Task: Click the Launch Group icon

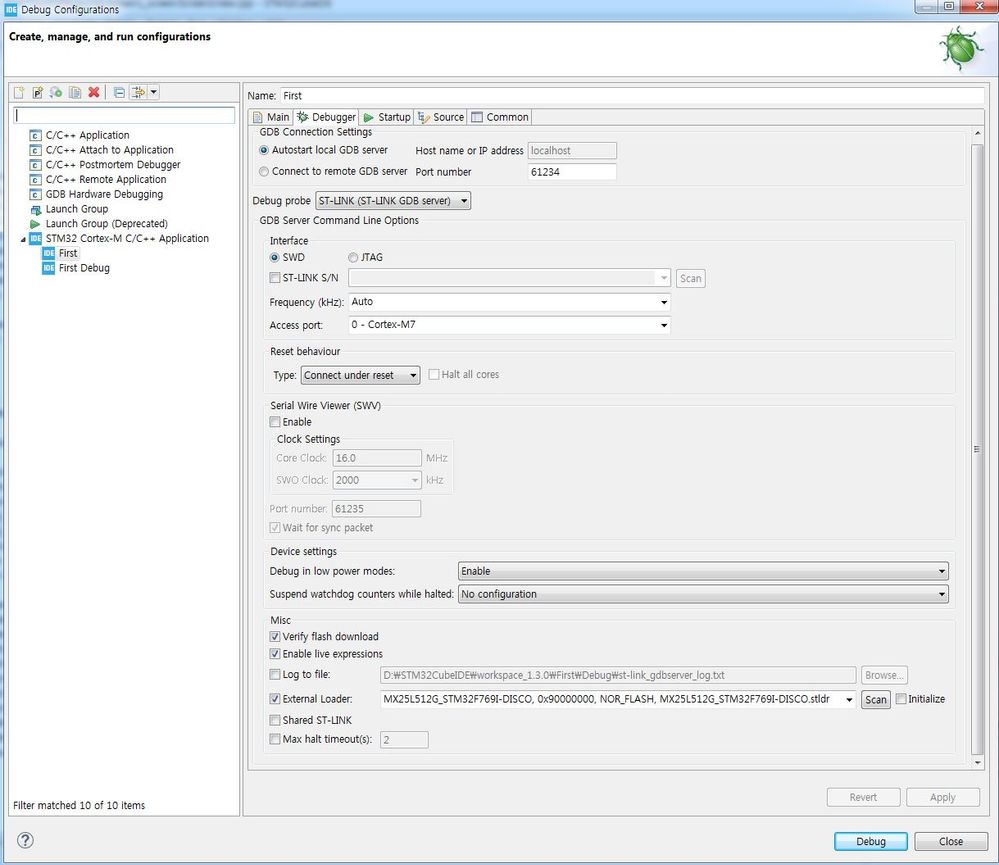Action: 36,210
